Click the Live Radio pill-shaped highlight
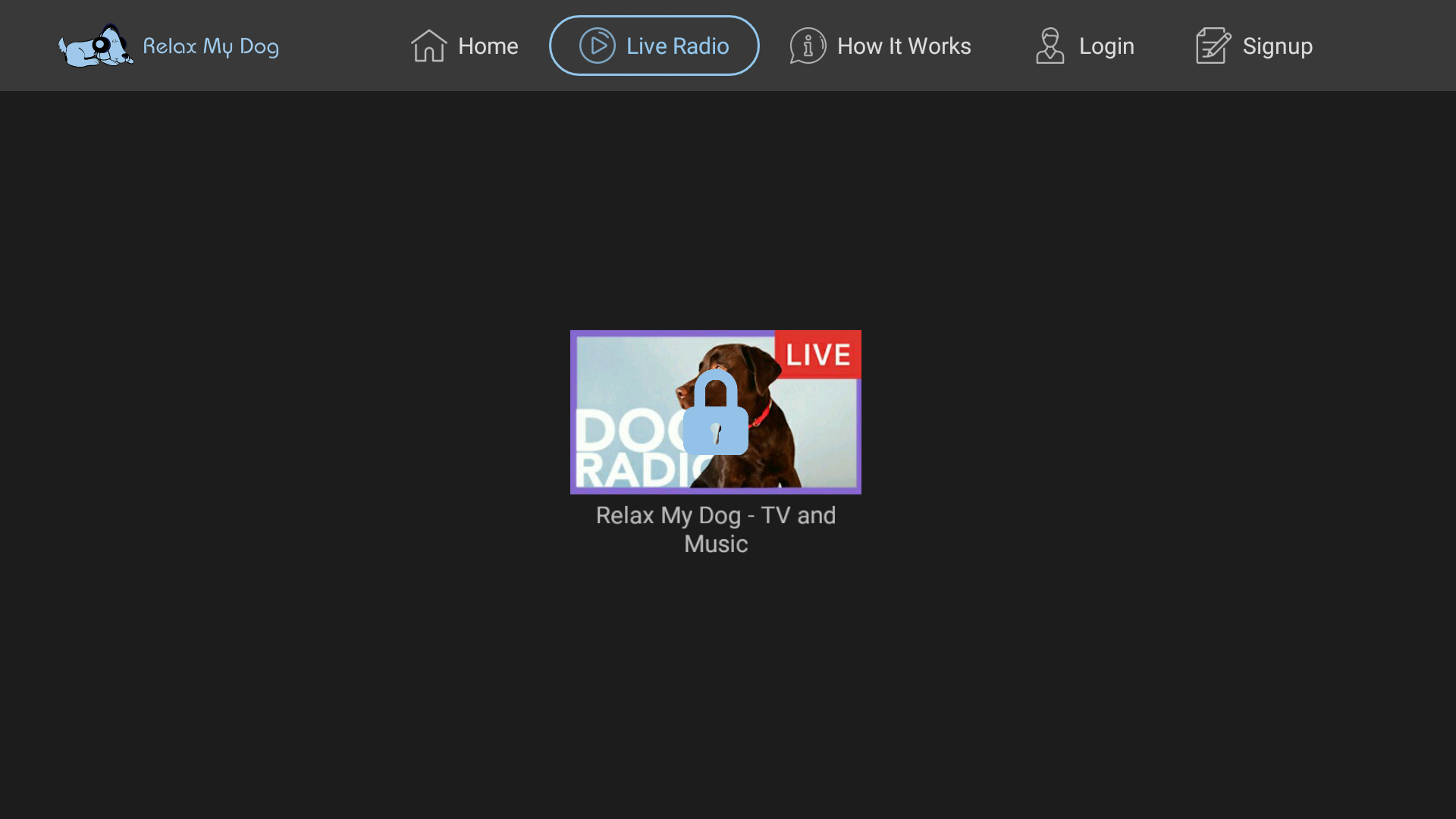 (x=654, y=45)
